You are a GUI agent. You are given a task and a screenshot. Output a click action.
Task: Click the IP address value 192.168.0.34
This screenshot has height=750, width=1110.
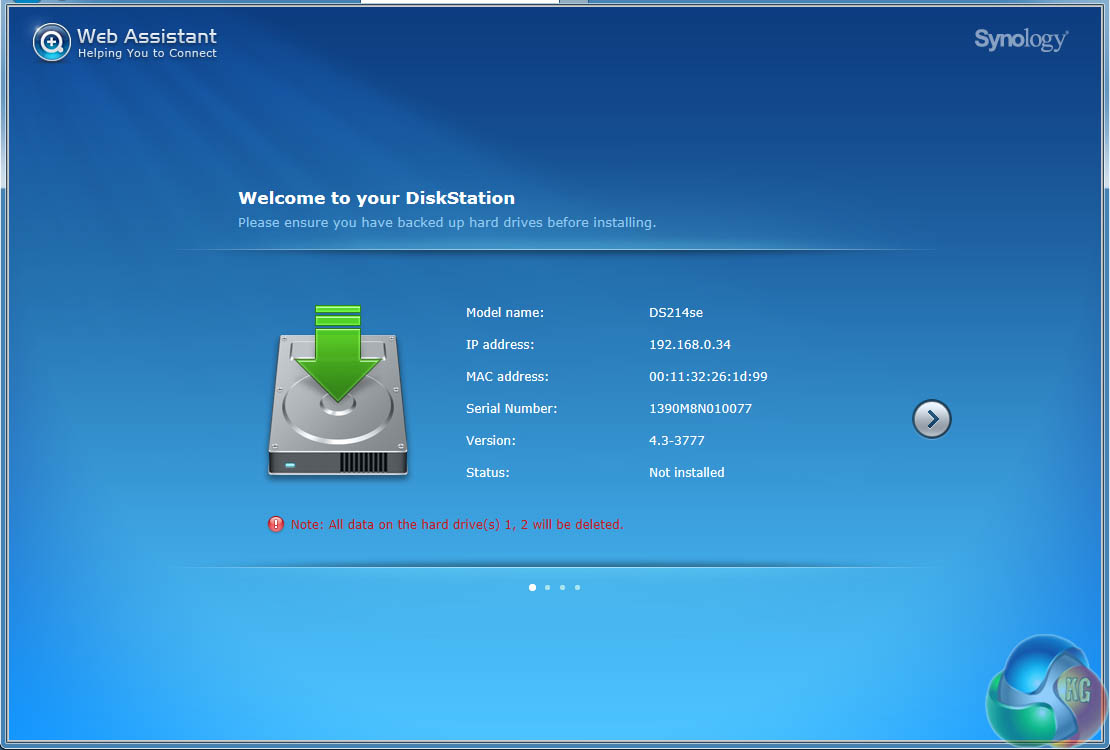690,344
